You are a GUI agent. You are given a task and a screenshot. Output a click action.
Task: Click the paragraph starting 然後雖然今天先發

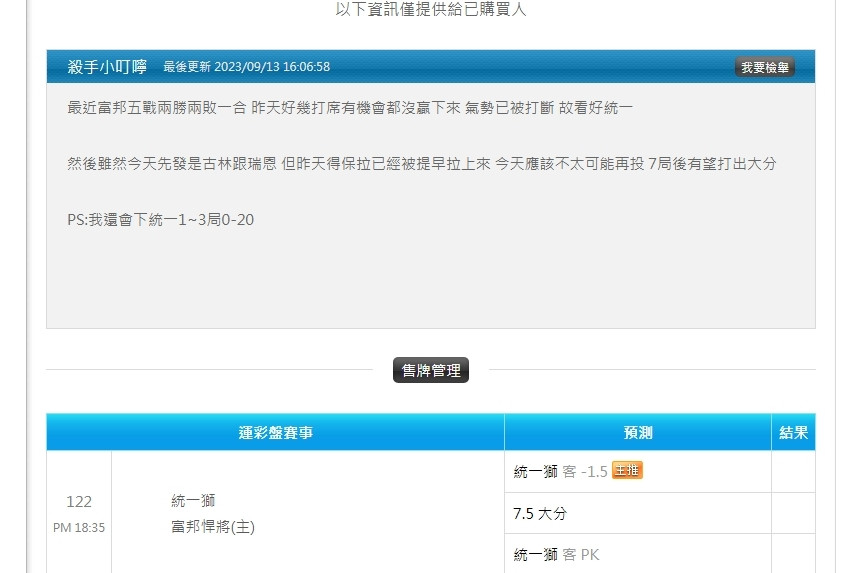coord(422,164)
